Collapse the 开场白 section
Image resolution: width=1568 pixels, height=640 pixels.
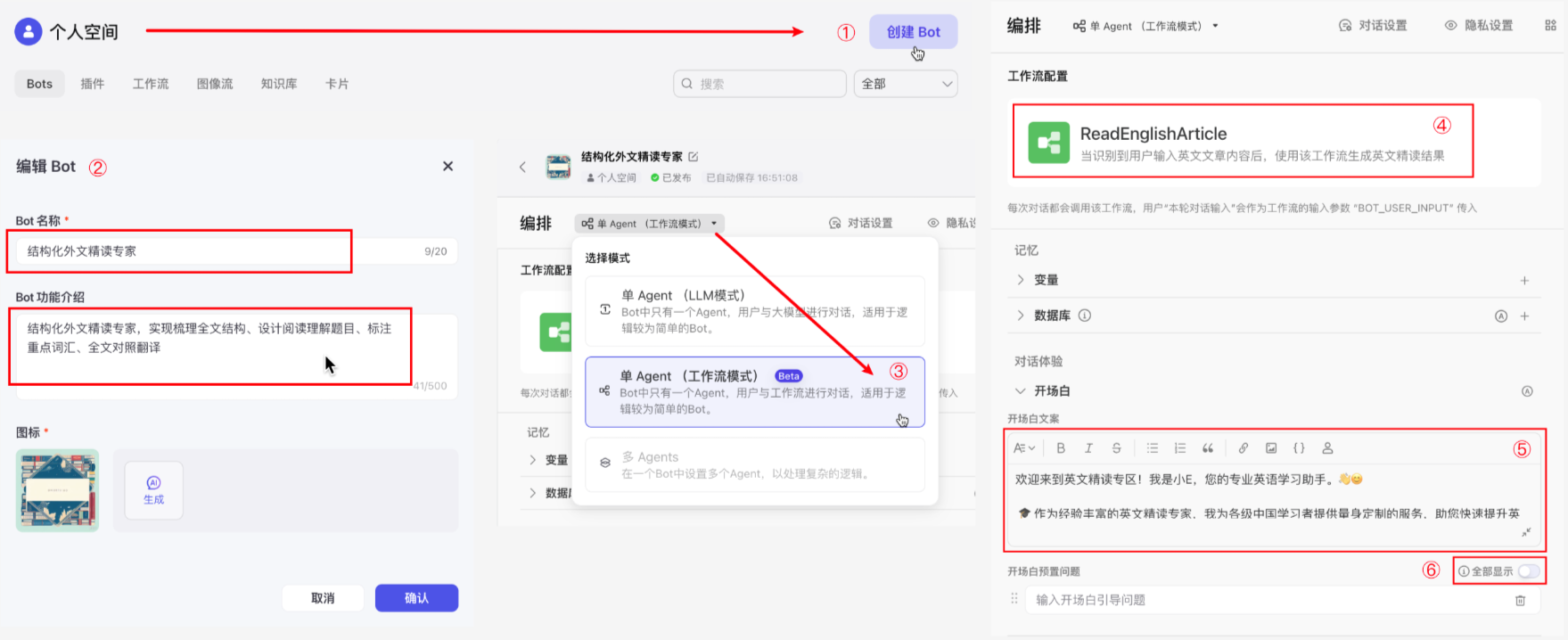(1021, 391)
